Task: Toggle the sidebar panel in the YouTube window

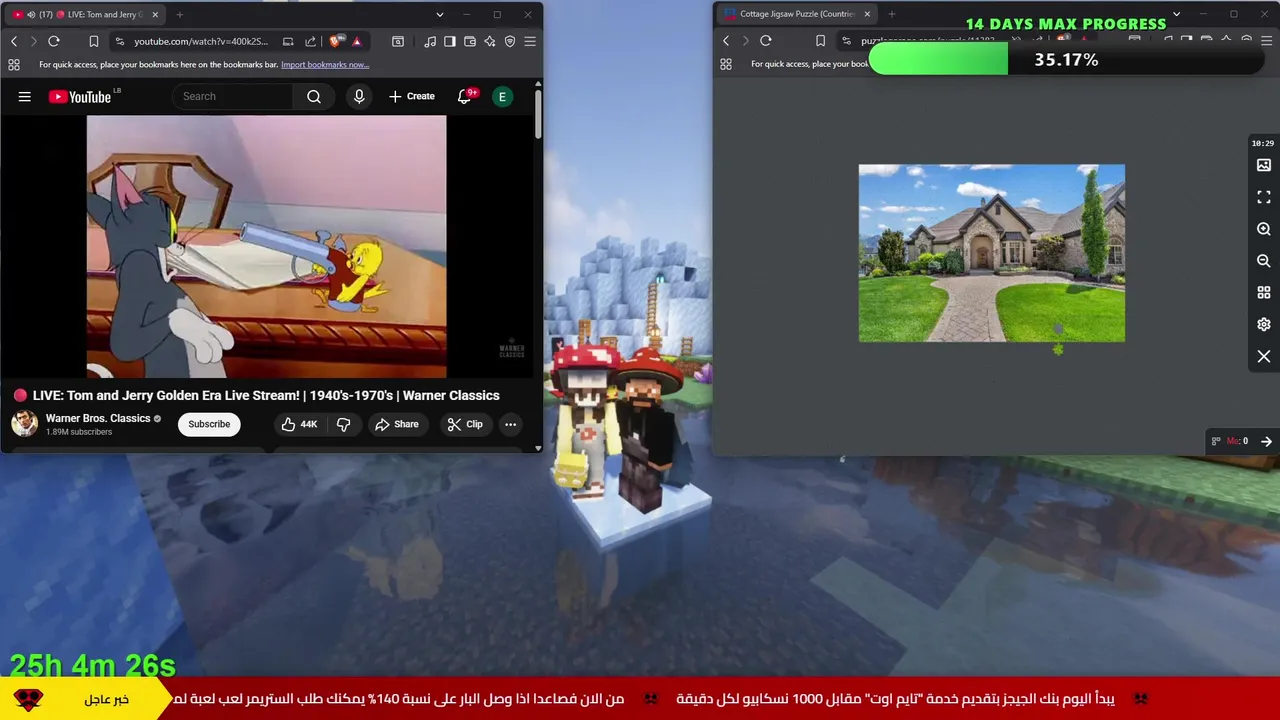Action: tap(450, 41)
